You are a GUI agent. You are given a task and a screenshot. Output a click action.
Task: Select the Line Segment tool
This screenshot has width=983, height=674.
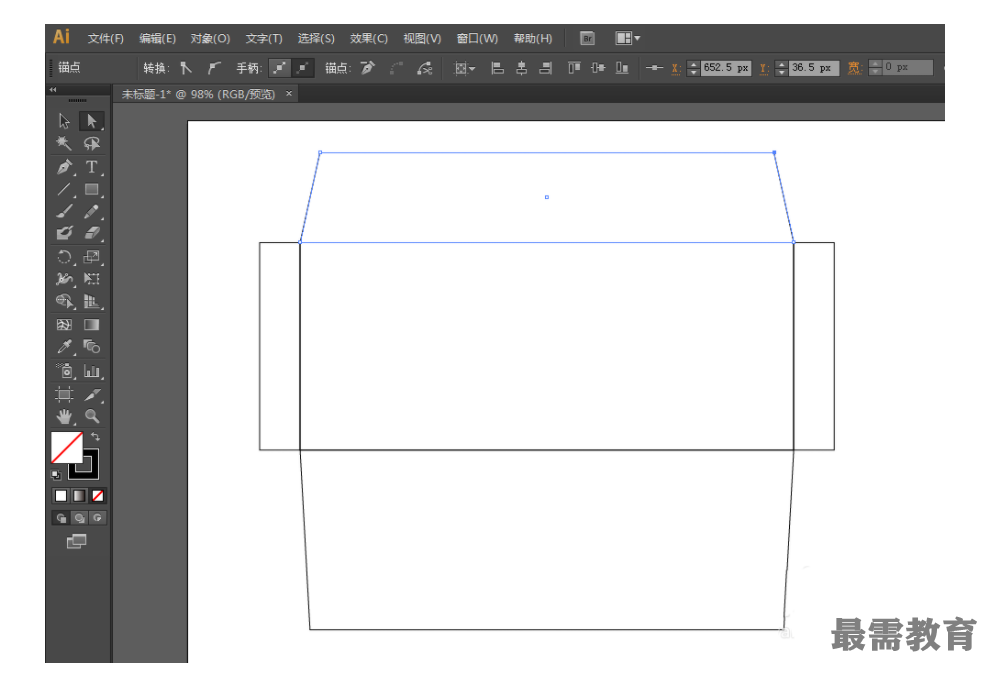[x=64, y=189]
